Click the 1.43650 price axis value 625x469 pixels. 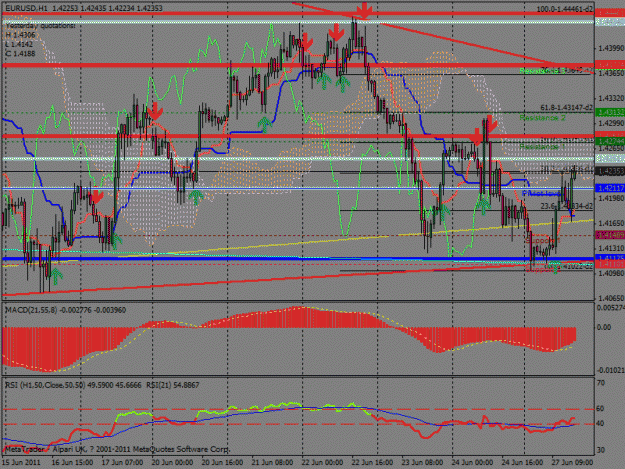coord(611,73)
